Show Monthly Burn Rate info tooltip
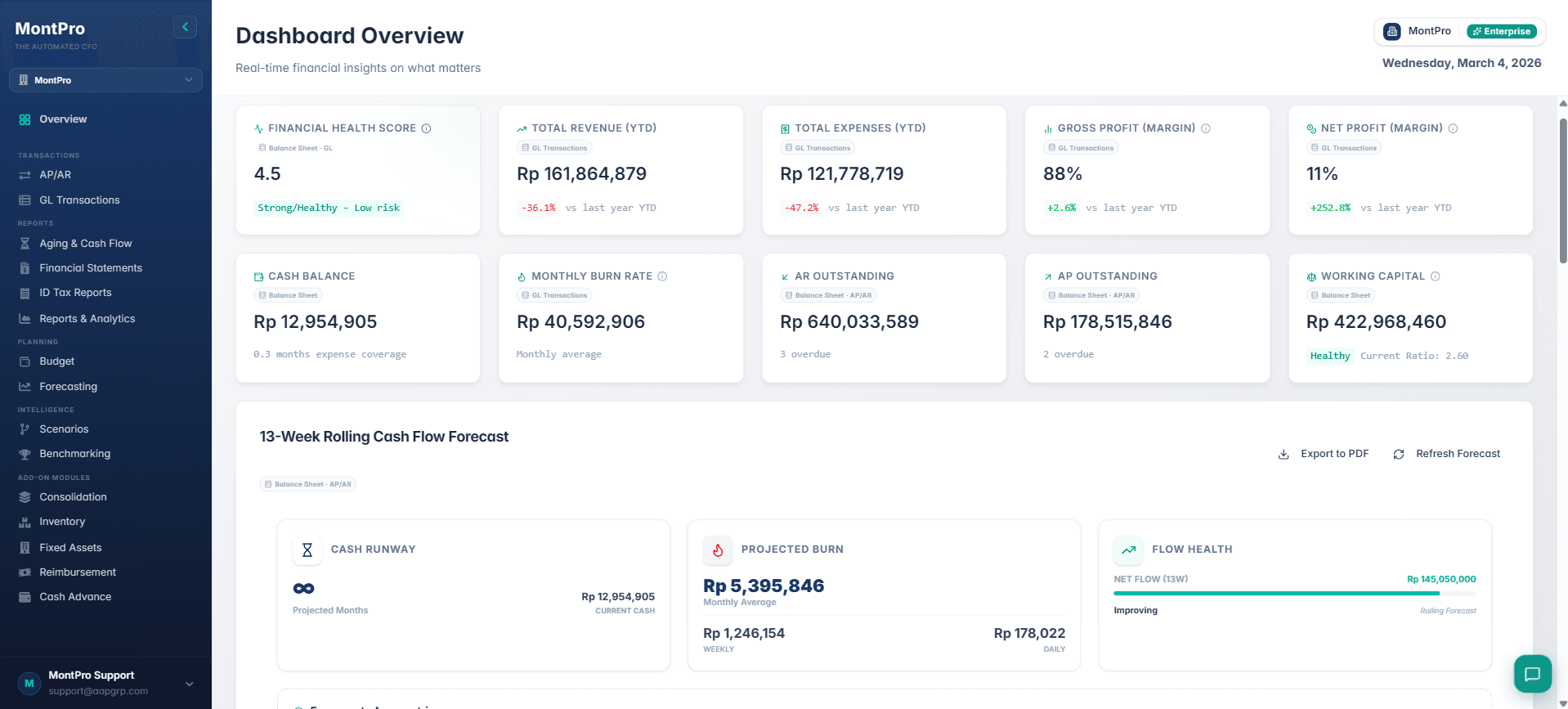This screenshot has width=1568, height=709. pos(662,276)
